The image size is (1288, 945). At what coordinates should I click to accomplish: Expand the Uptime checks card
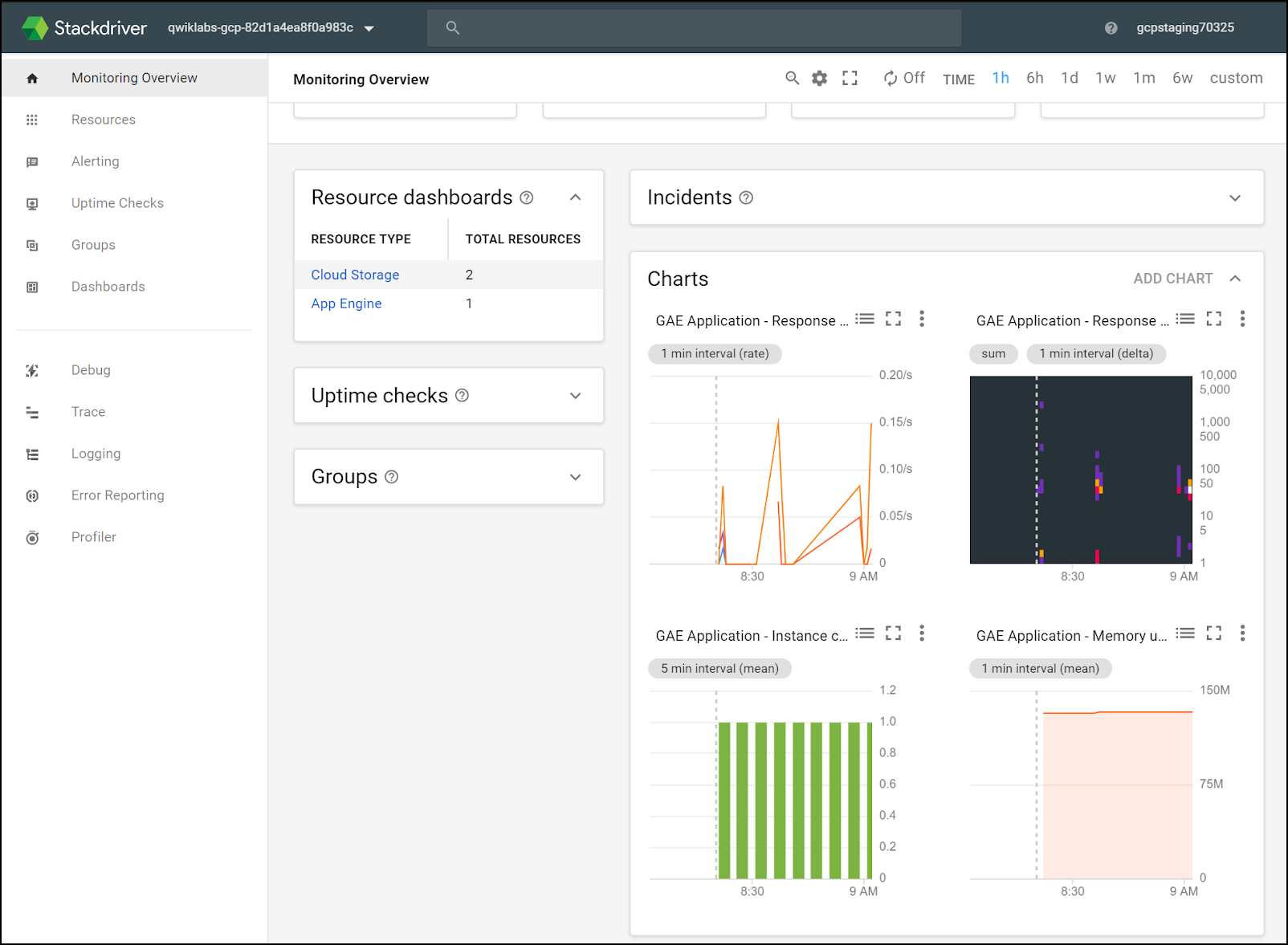(575, 396)
